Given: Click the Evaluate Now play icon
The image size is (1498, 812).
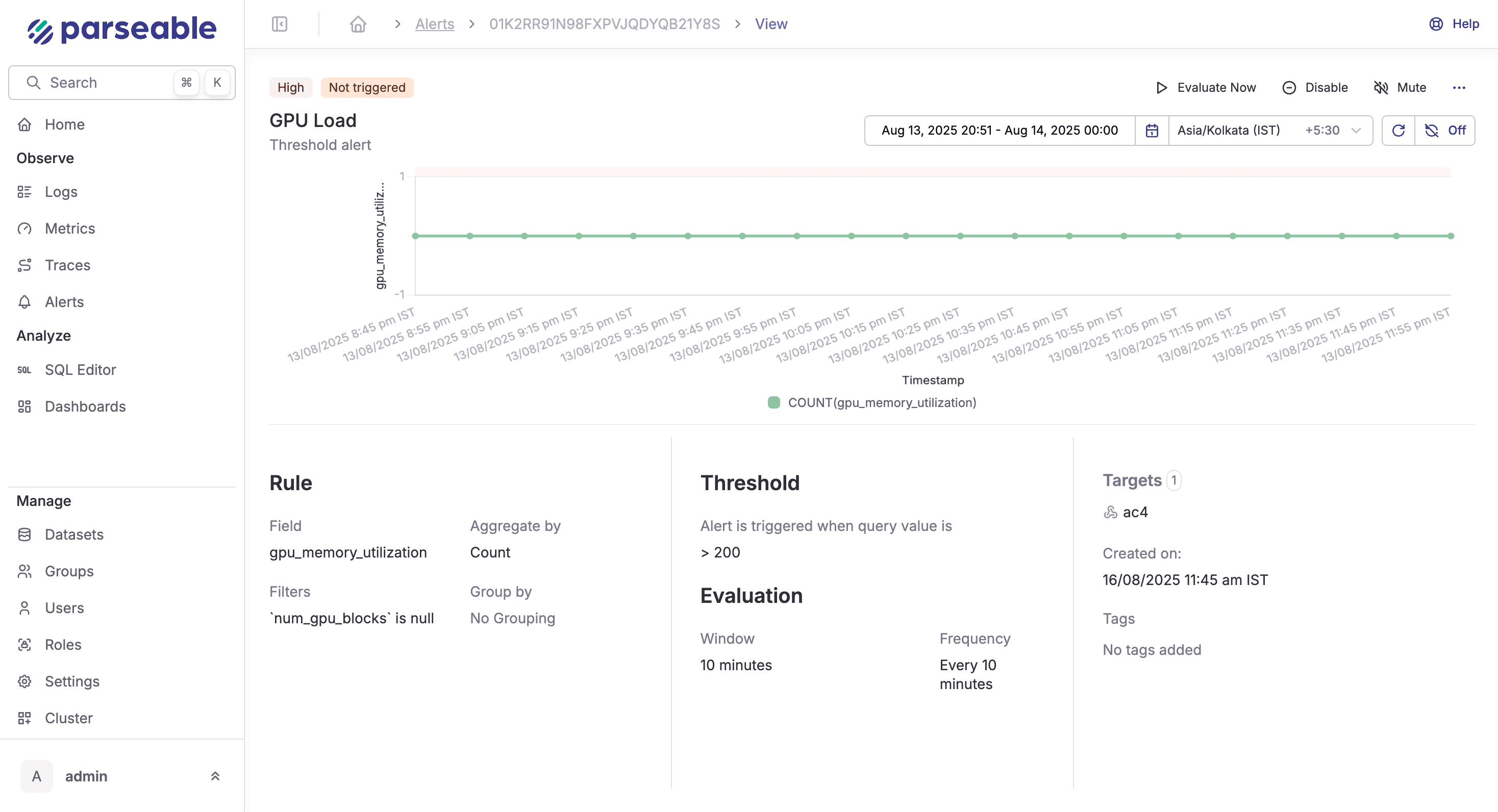Looking at the screenshot, I should pos(1161,88).
